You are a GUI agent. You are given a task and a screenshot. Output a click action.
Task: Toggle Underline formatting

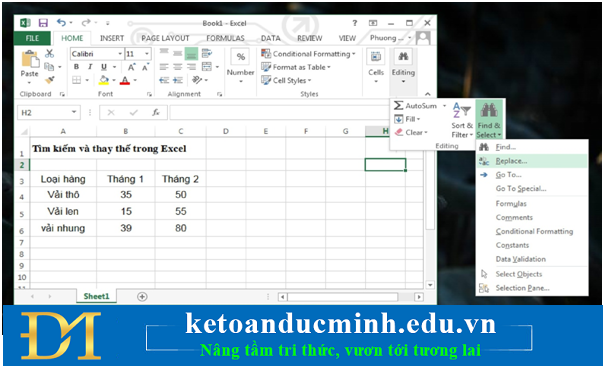(103, 67)
